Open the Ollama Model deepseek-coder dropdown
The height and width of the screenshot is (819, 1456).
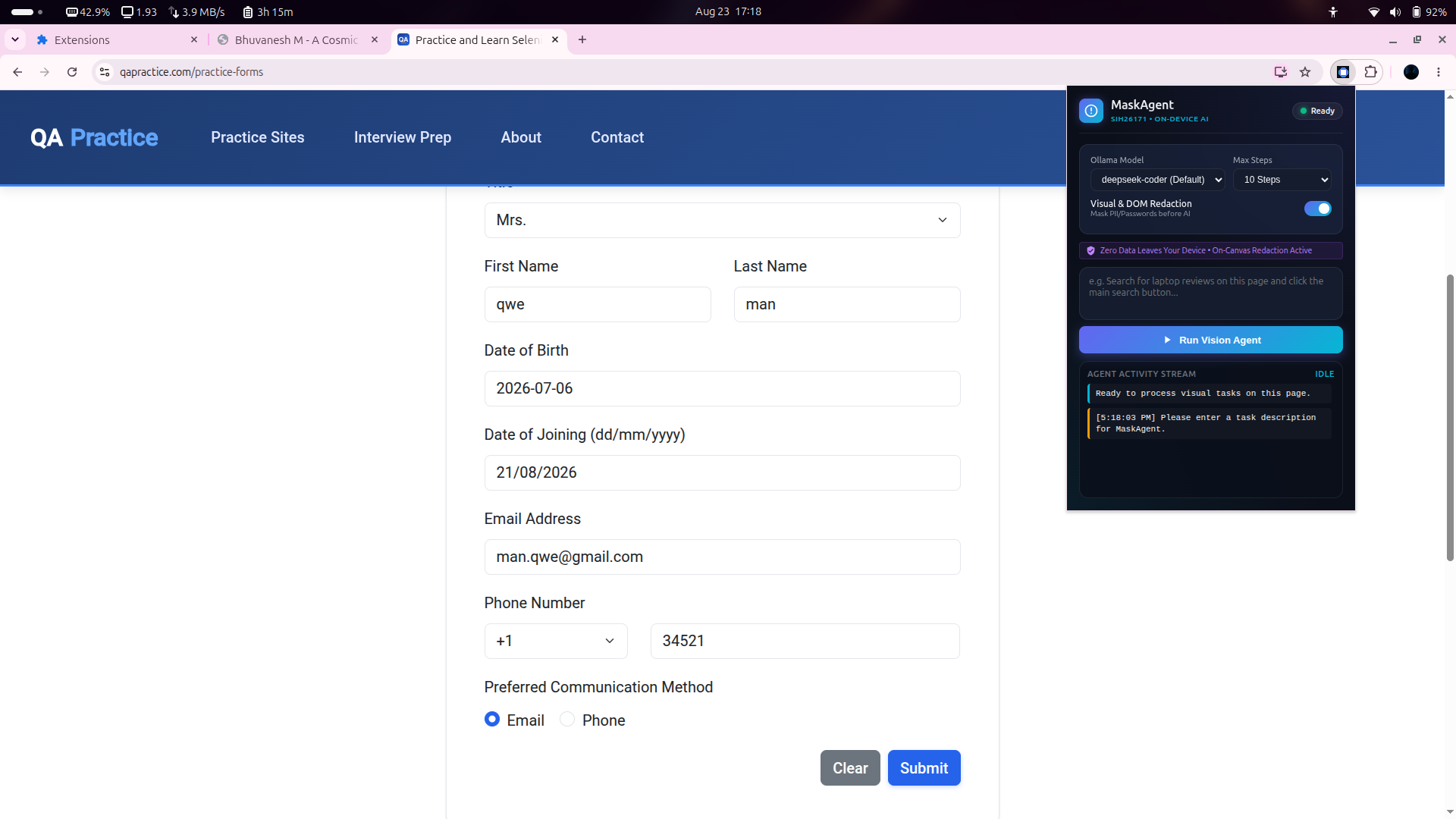(1157, 180)
